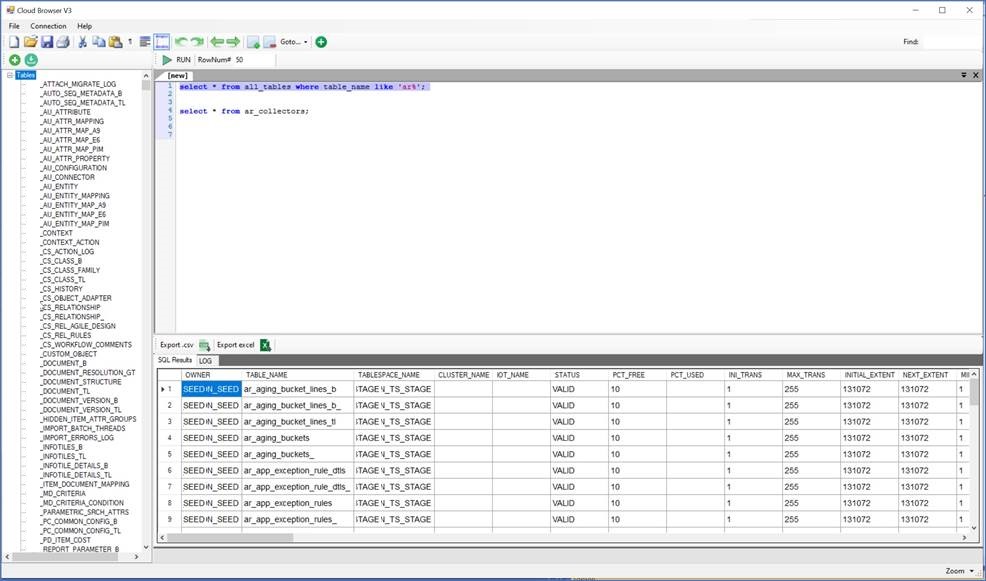
Task: Click the Excel icon beside Export excel
Action: coord(266,345)
